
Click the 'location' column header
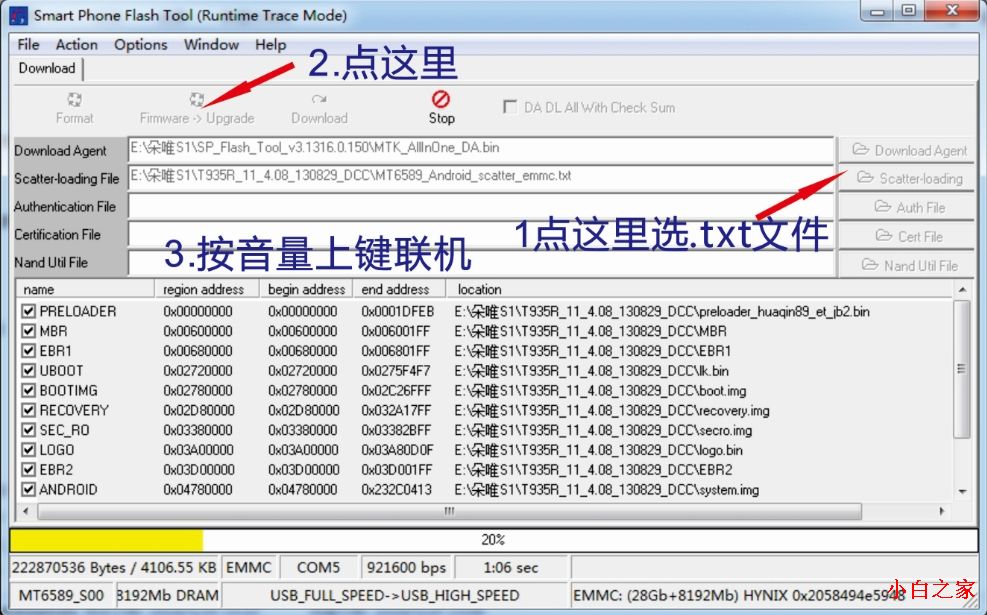point(699,290)
